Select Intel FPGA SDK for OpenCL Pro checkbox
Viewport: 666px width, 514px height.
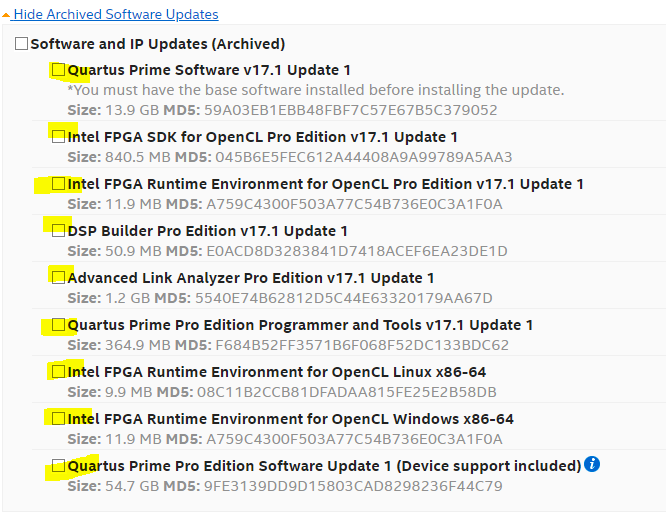pos(59,136)
